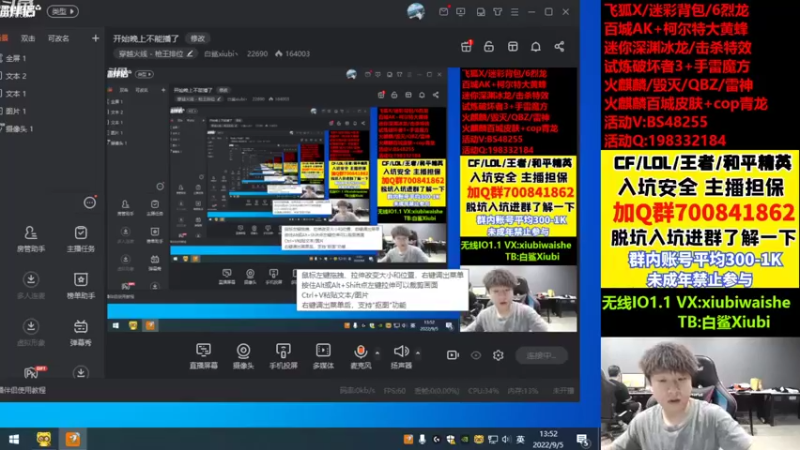Screen dimensions: 800x450
Task: Open the mail messages icon
Action: (x=443, y=11)
